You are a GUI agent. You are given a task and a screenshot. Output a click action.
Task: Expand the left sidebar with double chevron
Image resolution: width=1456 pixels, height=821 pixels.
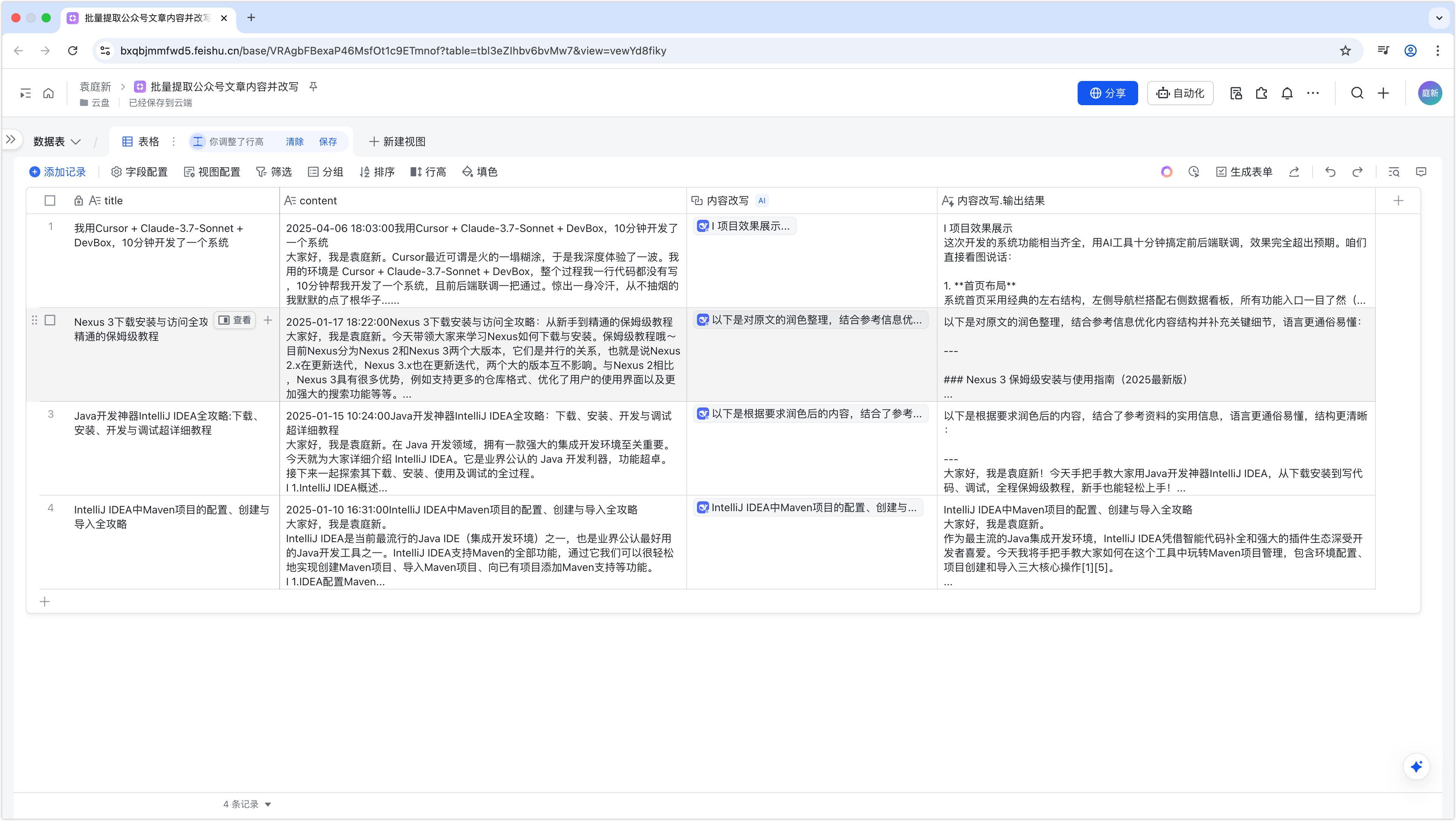11,139
